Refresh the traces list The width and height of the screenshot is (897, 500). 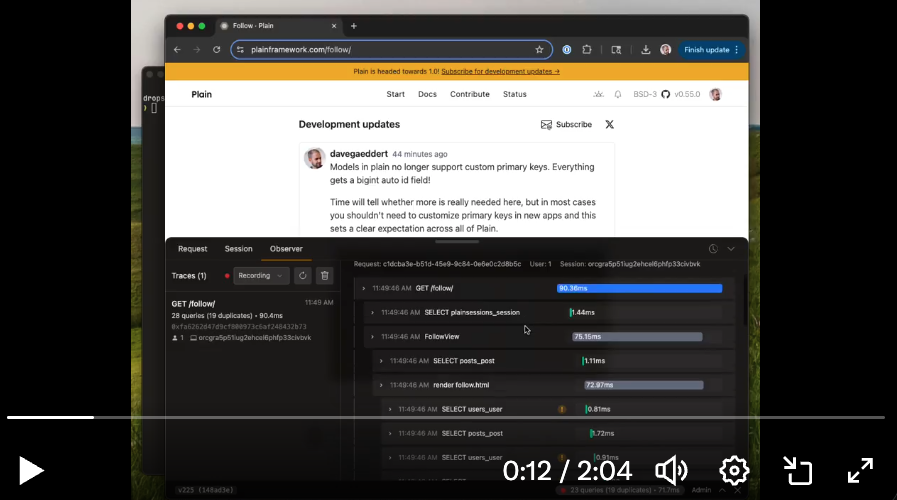pyautogui.click(x=303, y=276)
